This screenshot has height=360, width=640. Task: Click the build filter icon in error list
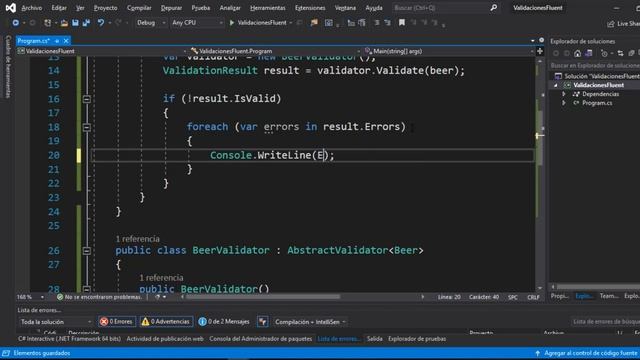(263, 322)
